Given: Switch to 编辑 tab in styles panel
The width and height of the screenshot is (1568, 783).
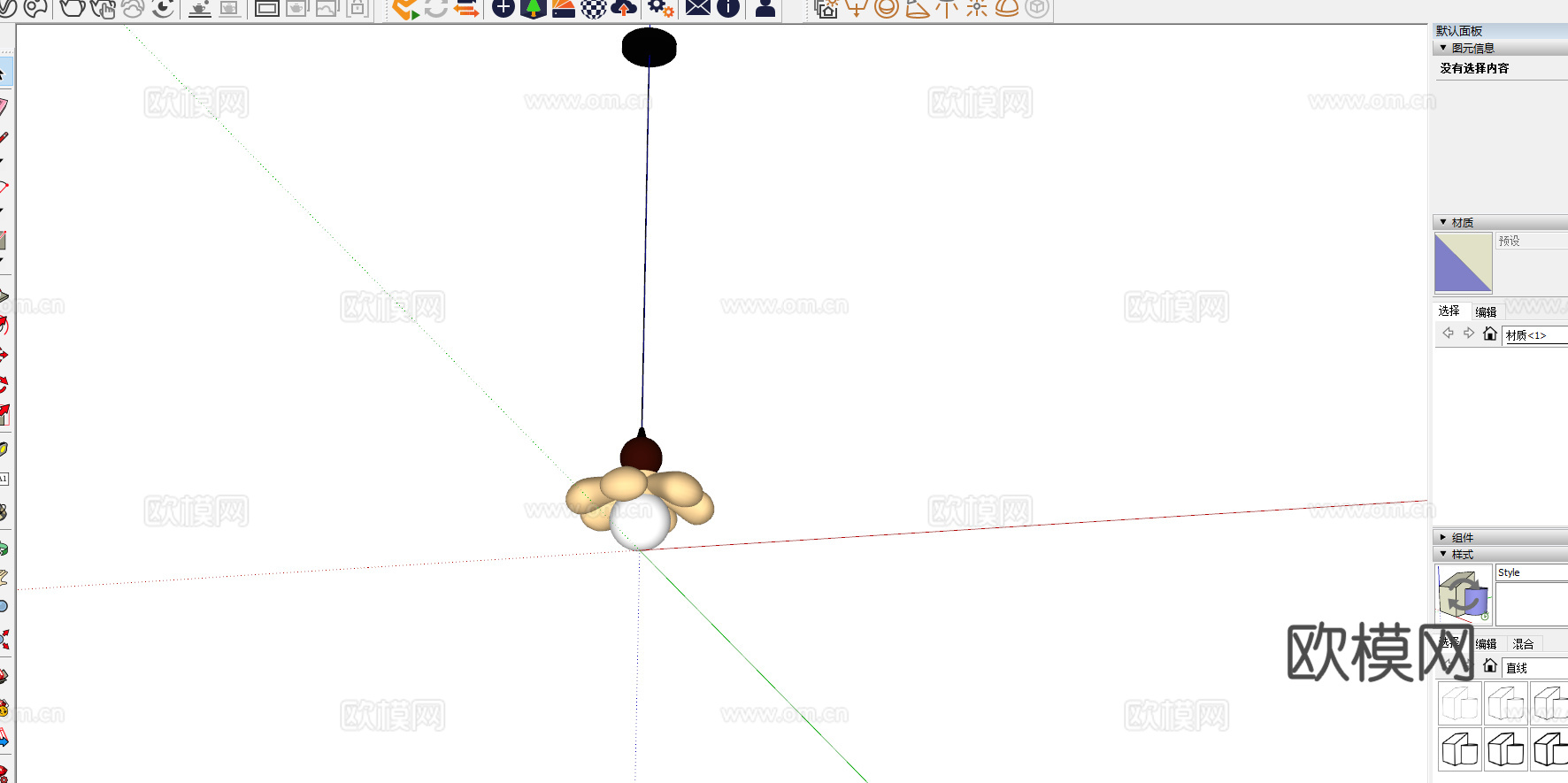Looking at the screenshot, I should tap(1486, 644).
